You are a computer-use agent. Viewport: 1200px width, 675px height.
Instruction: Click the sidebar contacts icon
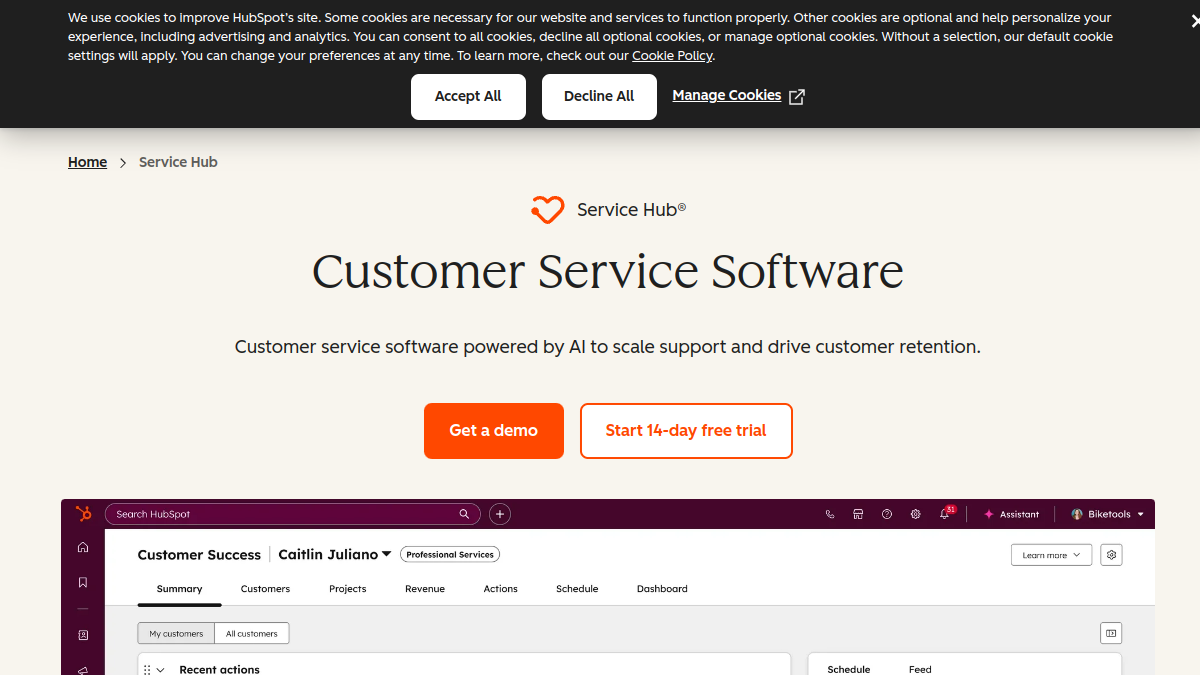point(83,635)
